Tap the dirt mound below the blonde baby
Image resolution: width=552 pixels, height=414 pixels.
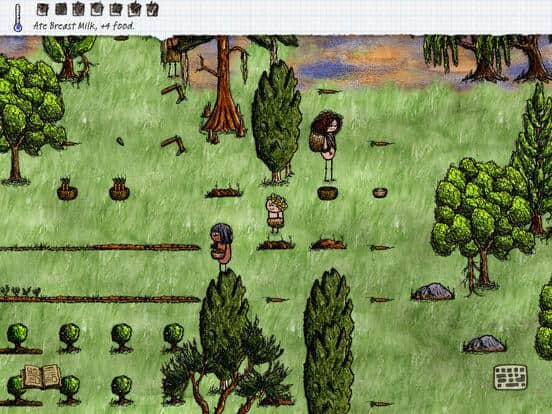(276, 244)
